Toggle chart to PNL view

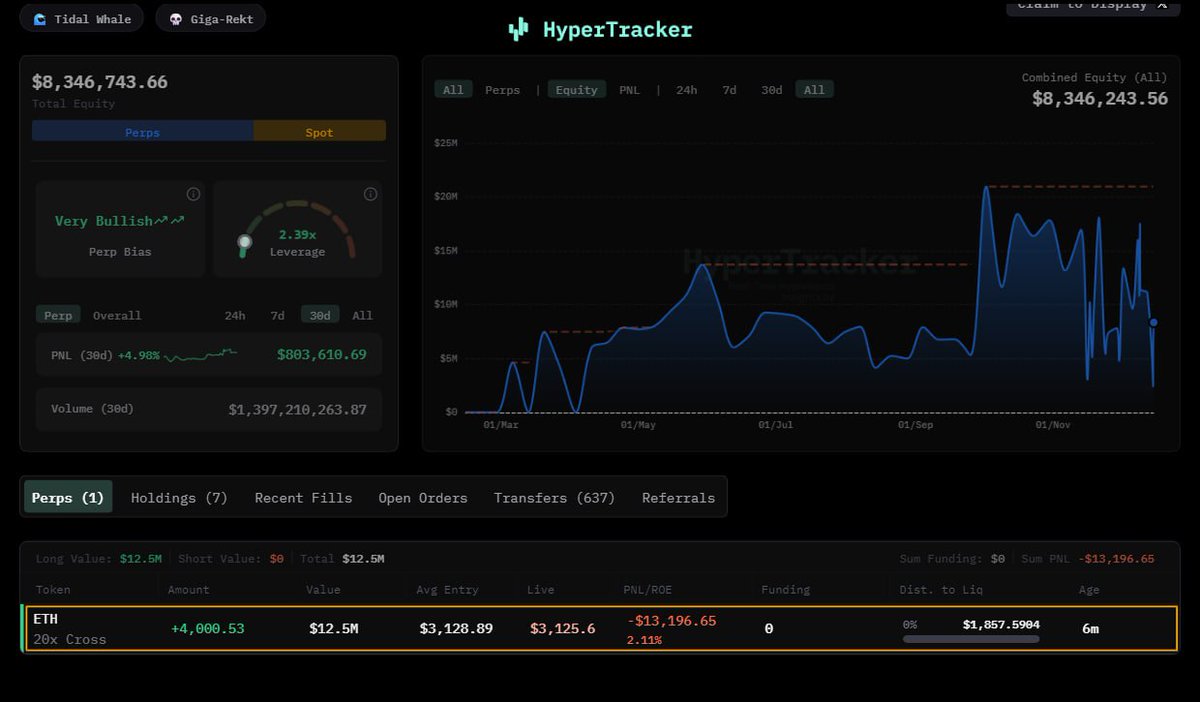pyautogui.click(x=629, y=90)
